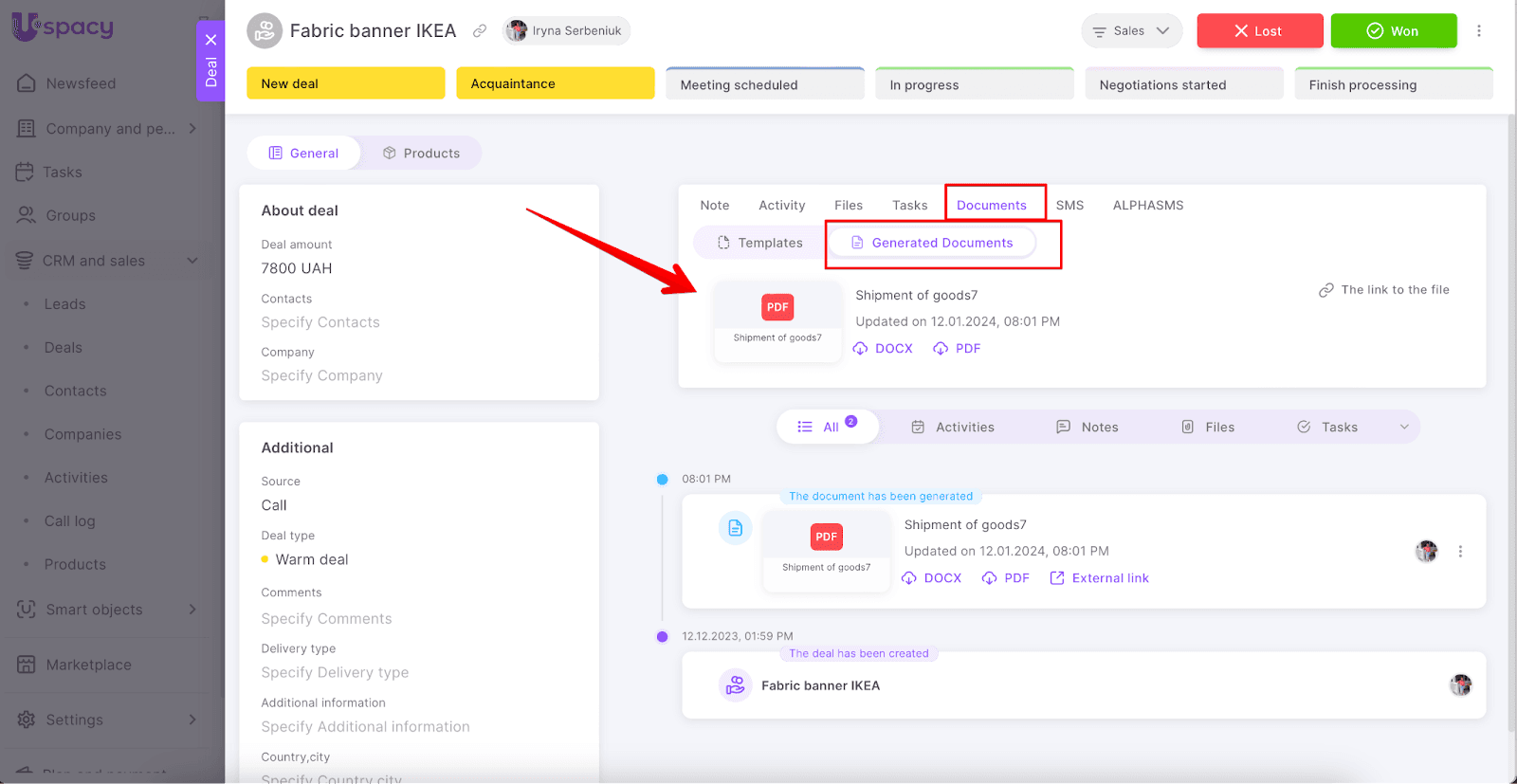Open the Generated Documents tab
This screenshot has width=1517, height=784.
pyautogui.click(x=932, y=244)
